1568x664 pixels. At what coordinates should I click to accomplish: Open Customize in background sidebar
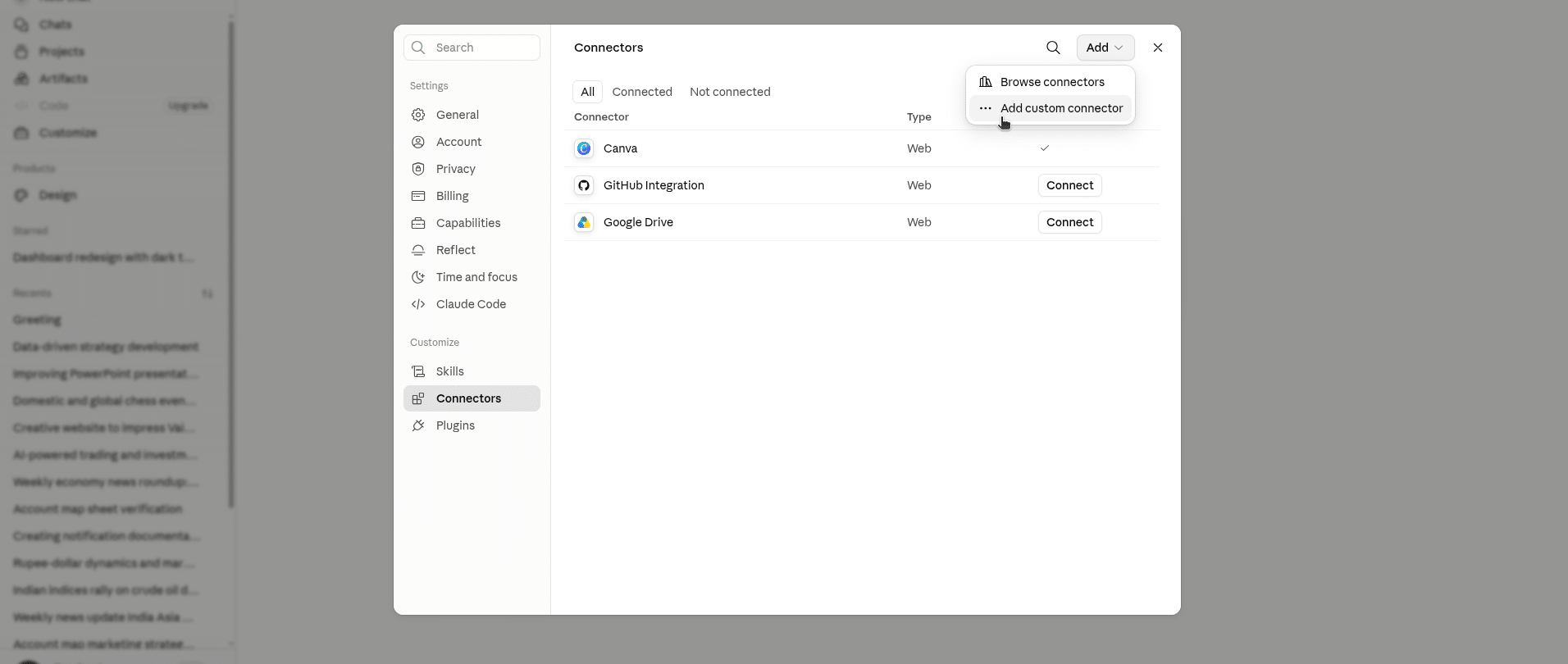point(67,133)
